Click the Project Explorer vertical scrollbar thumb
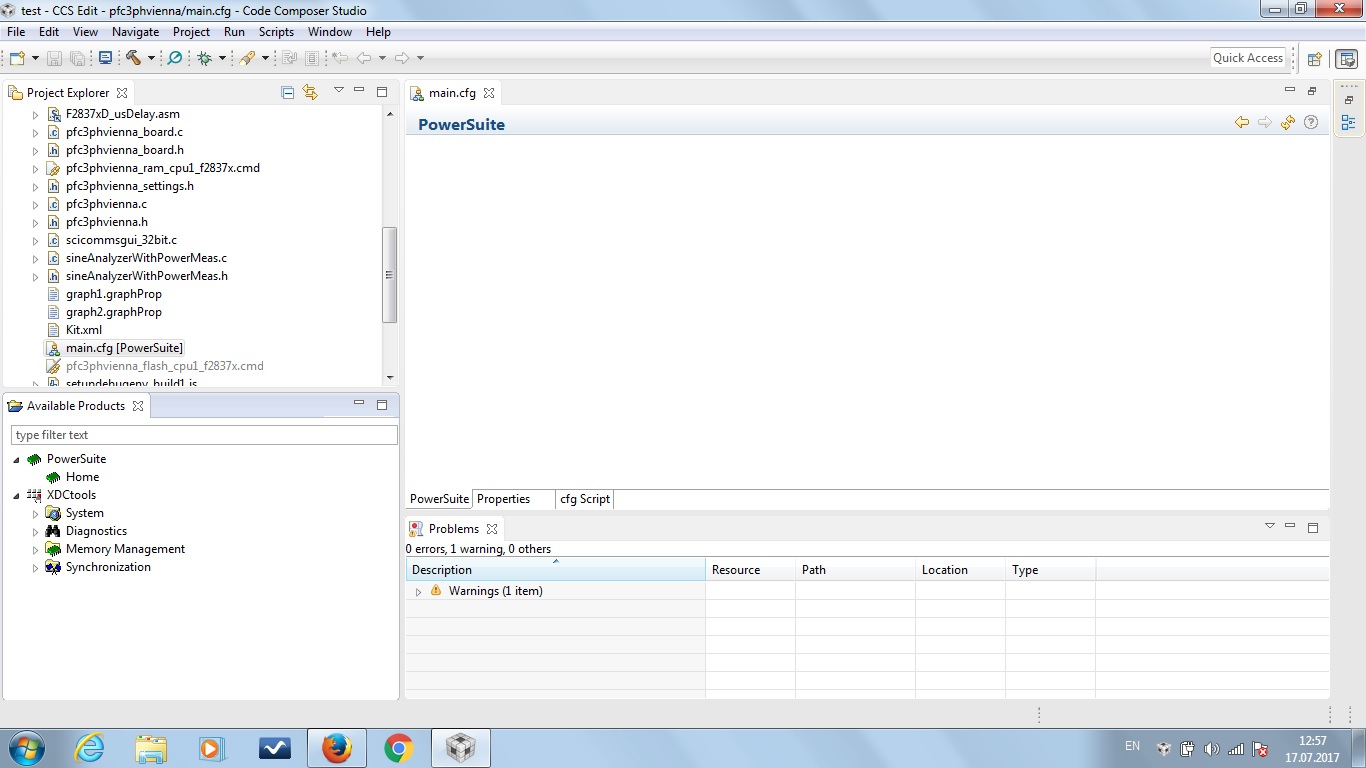 (390, 275)
